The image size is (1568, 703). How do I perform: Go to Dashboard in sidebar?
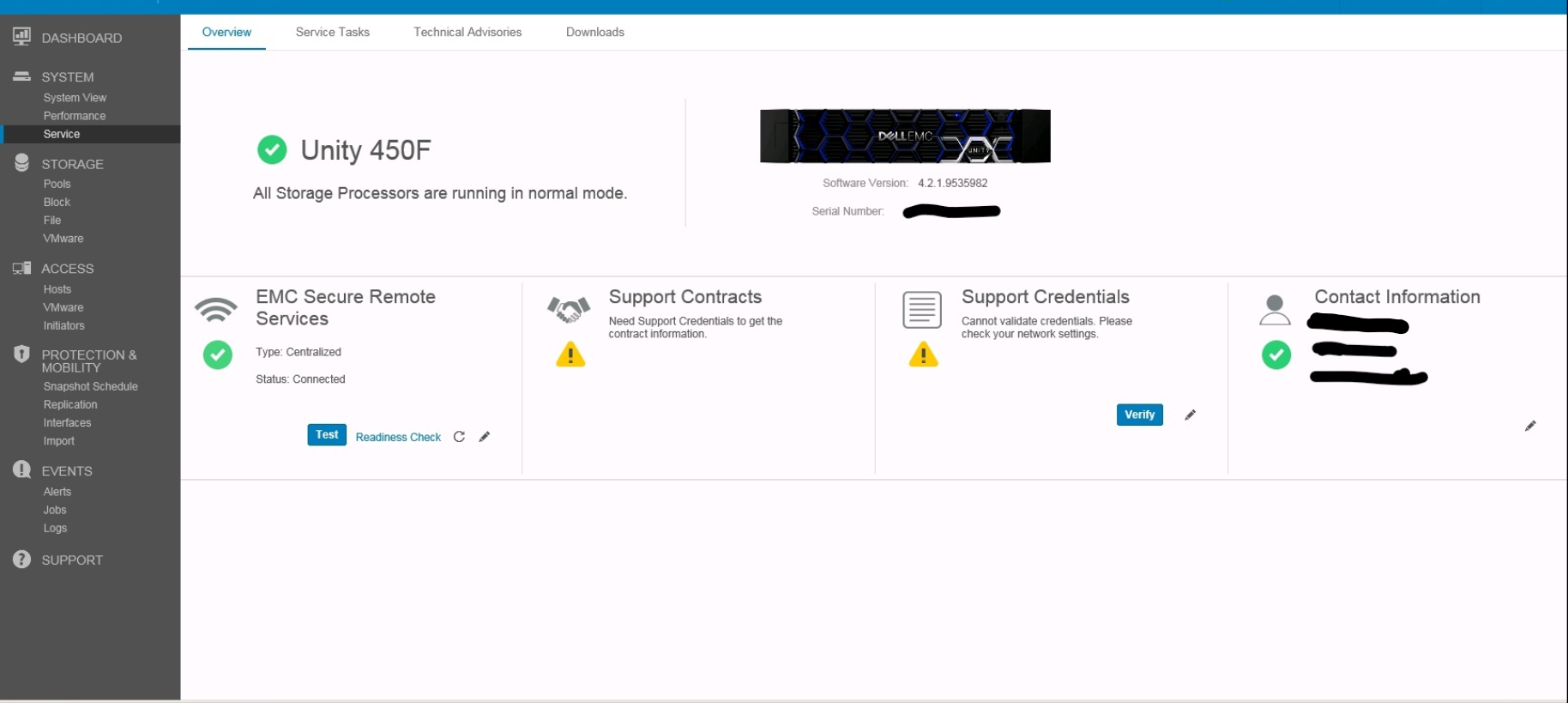point(81,38)
